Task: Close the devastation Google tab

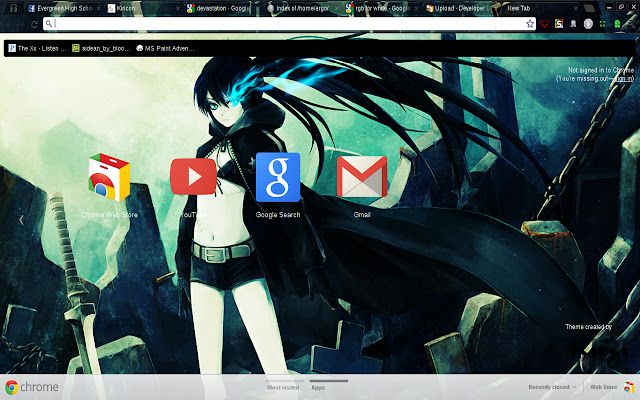Action: 258,8
